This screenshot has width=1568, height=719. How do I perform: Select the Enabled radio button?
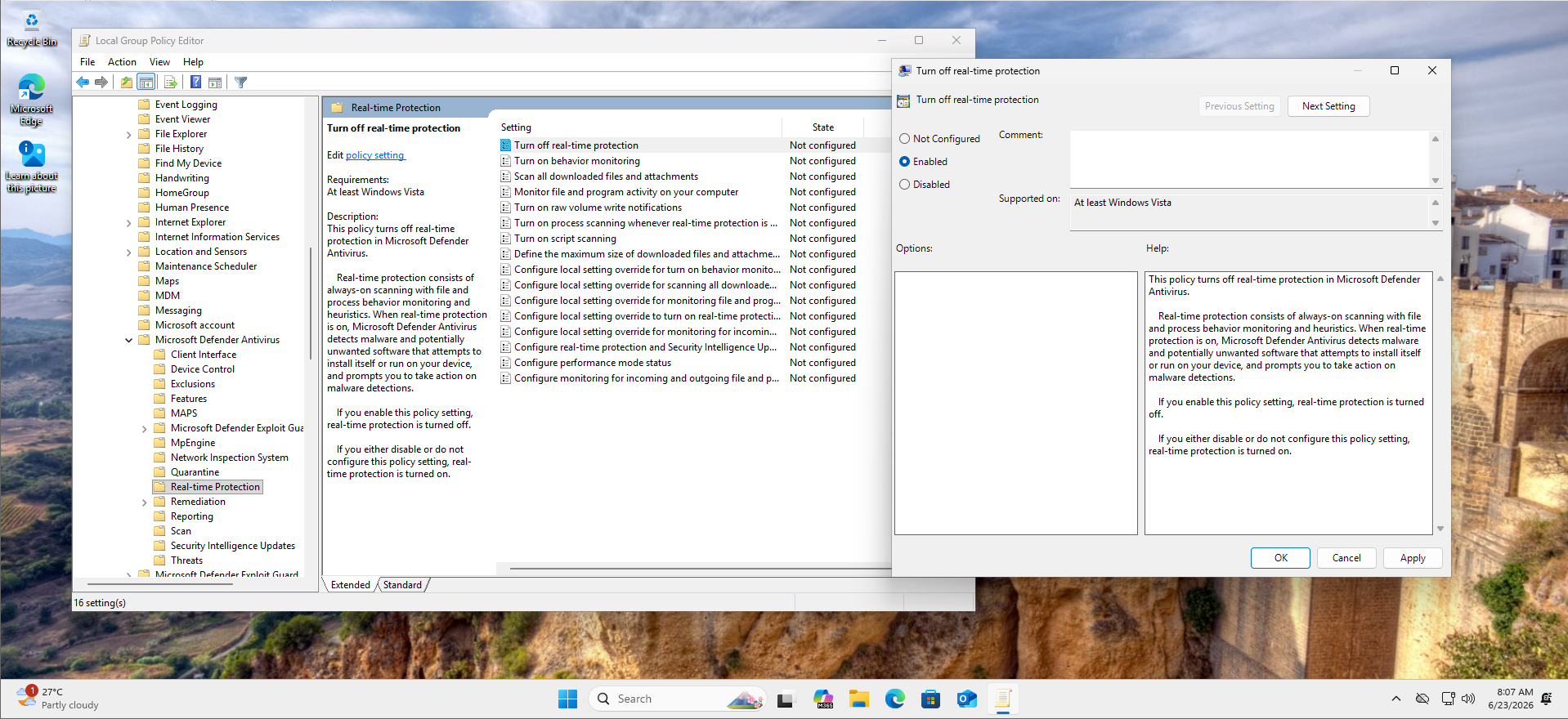[904, 162]
